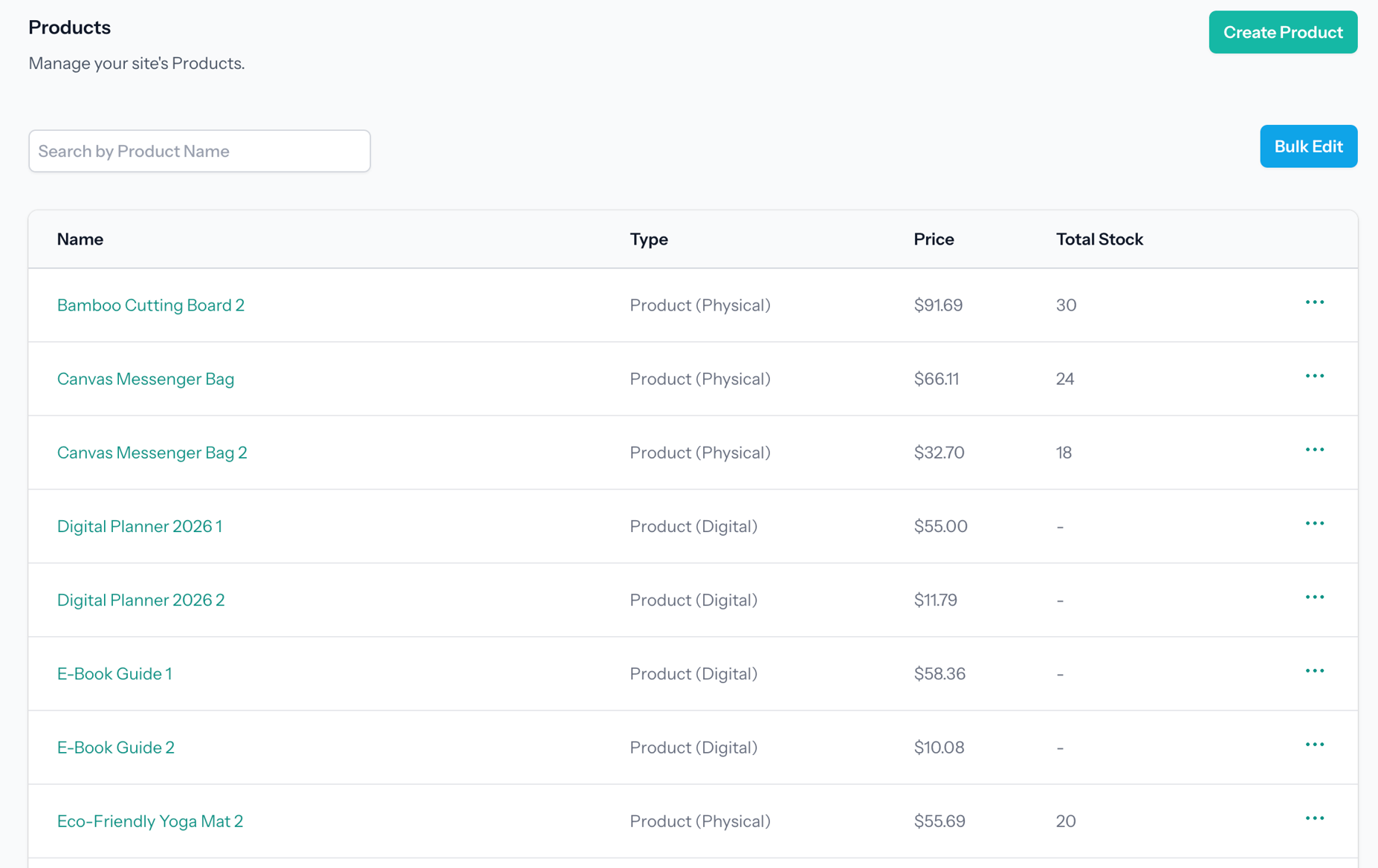
Task: Open Bulk Edit mode
Action: click(x=1308, y=146)
